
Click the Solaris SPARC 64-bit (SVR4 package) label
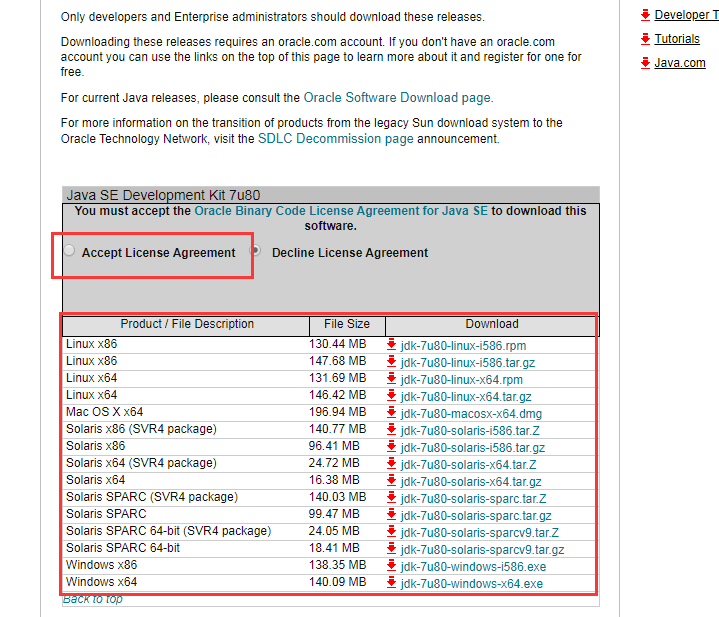(x=168, y=531)
